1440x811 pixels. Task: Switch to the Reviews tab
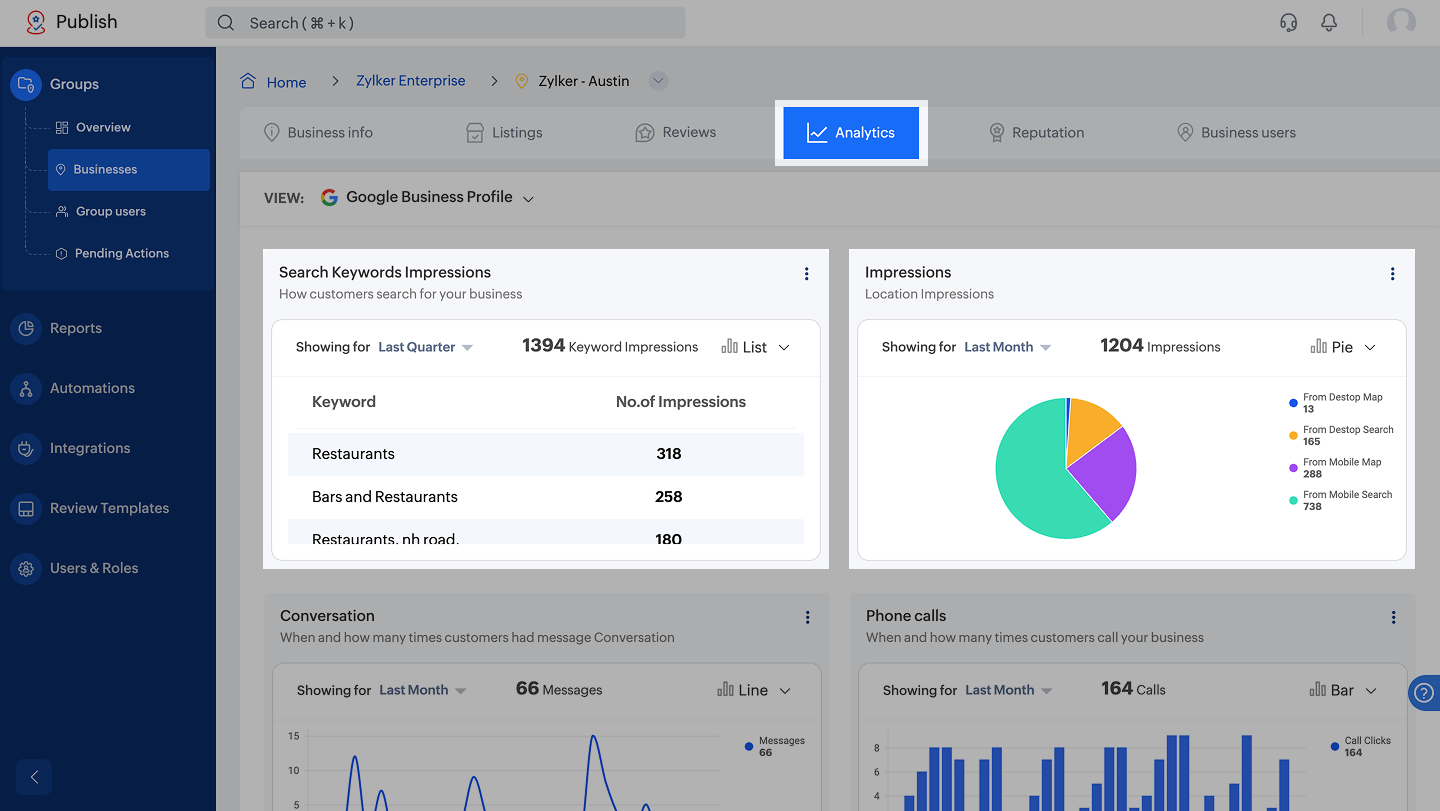coord(676,132)
